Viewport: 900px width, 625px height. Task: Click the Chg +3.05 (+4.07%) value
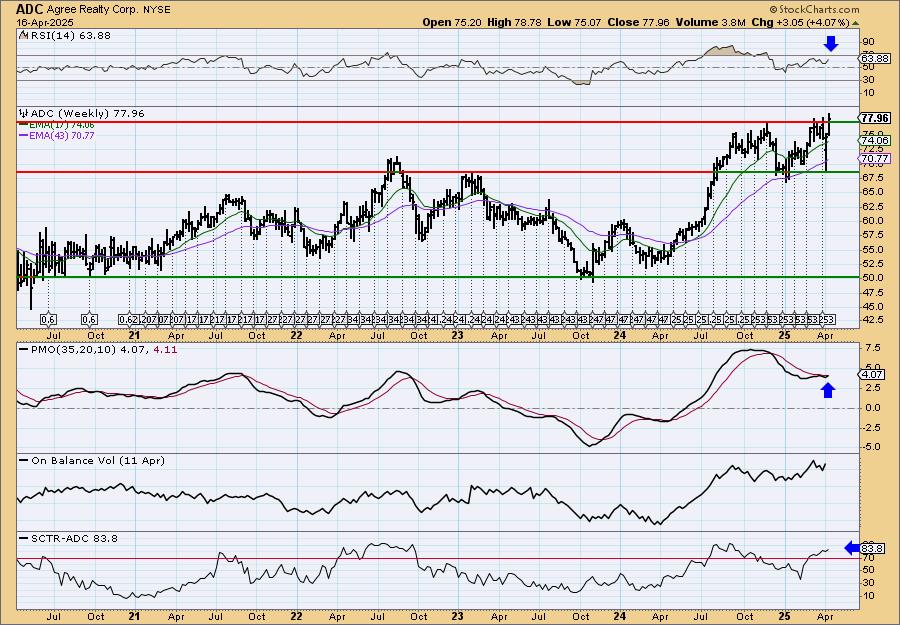point(800,22)
